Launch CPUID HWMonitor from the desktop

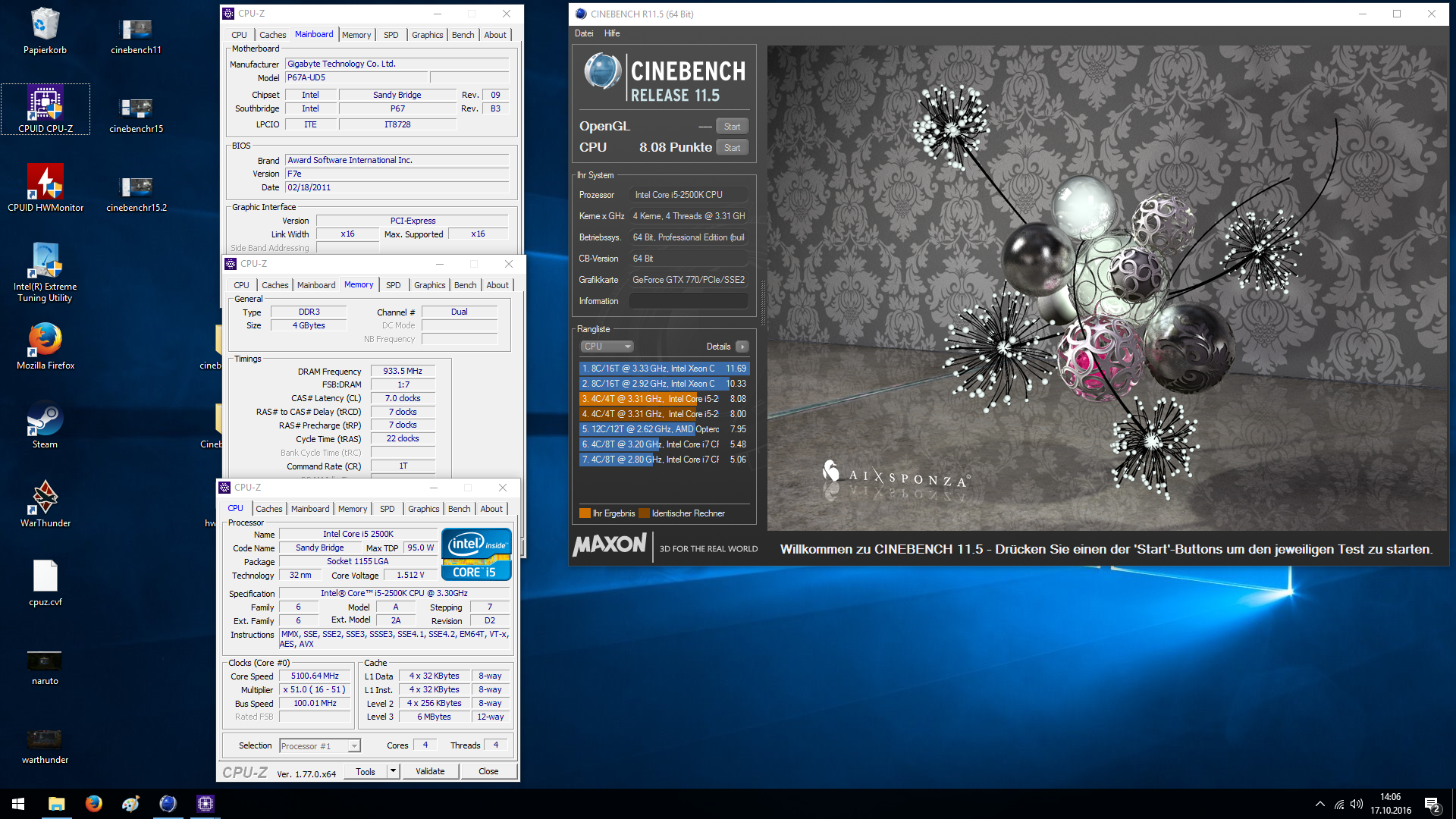[x=45, y=188]
